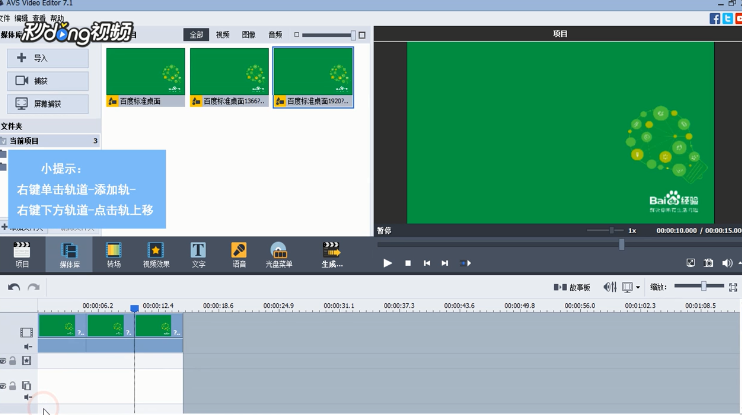Click the large thumbnails size icon

(362, 35)
